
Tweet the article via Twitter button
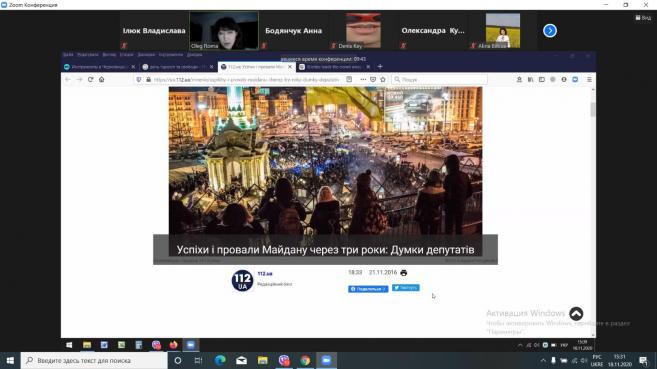pyautogui.click(x=406, y=288)
